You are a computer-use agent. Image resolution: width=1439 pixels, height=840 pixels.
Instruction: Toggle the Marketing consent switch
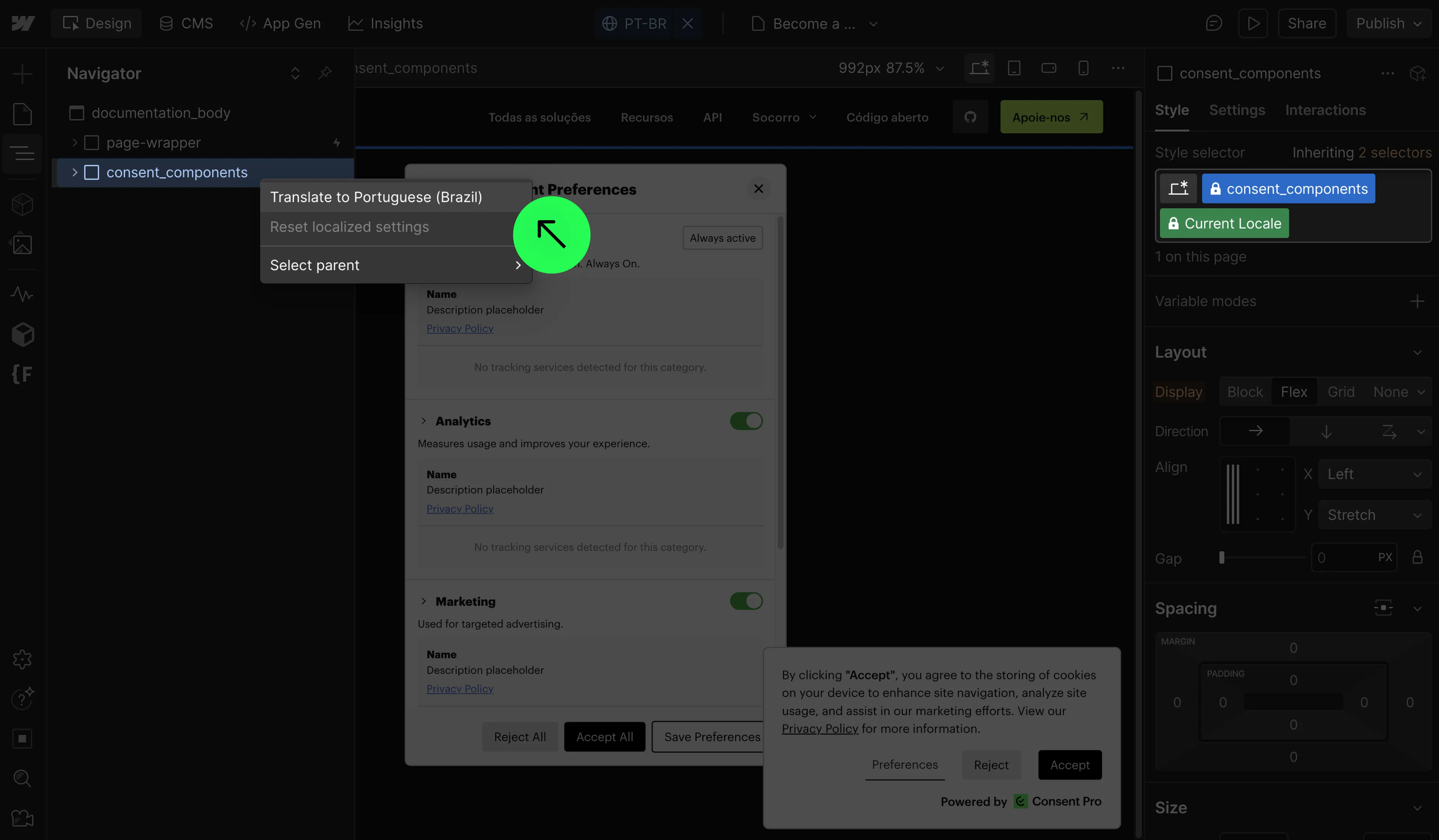(x=746, y=601)
